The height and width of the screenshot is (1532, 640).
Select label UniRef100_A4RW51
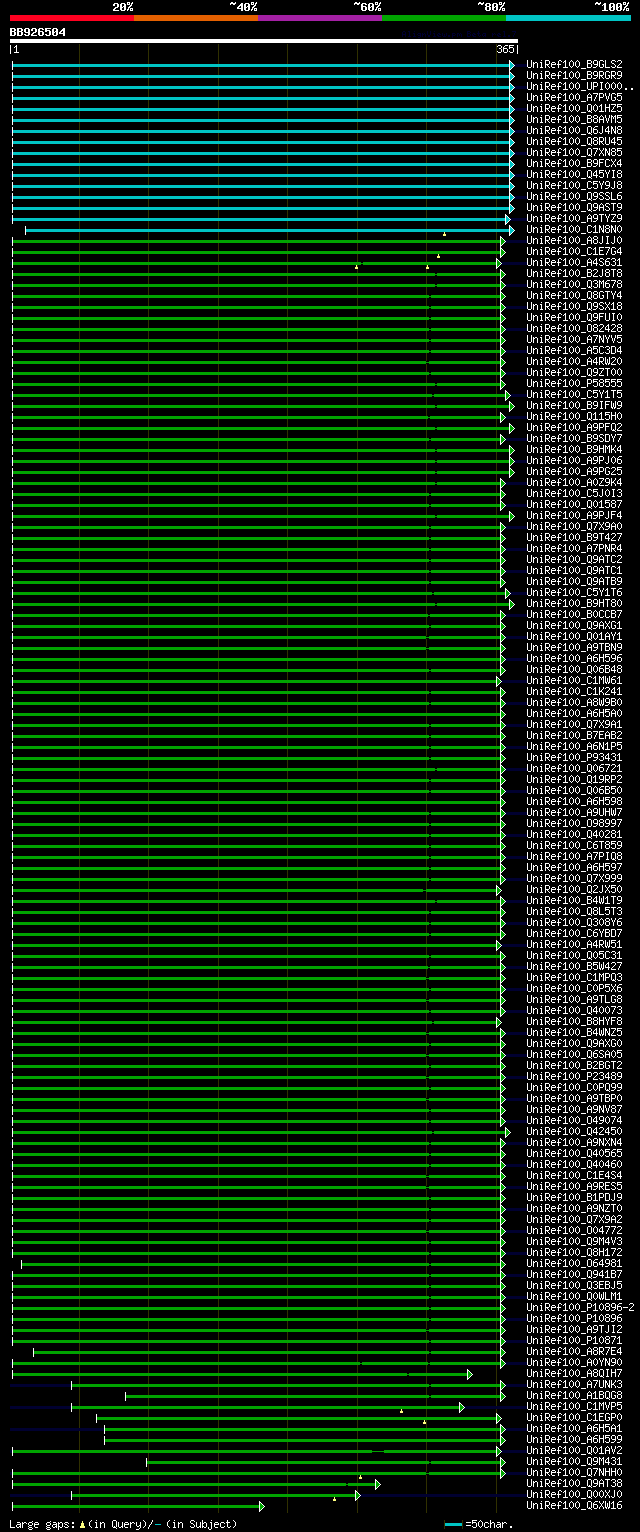coord(574,944)
